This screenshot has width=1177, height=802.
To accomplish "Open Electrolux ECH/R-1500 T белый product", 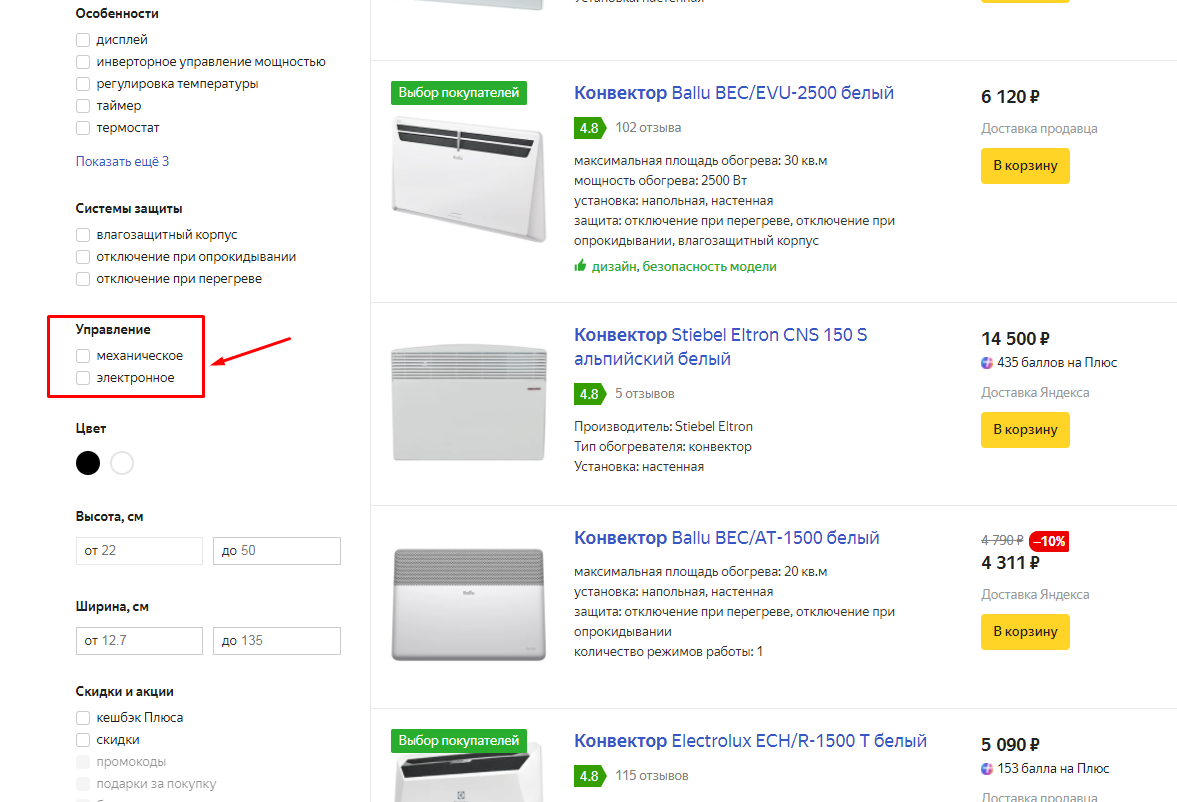I will pos(750,740).
